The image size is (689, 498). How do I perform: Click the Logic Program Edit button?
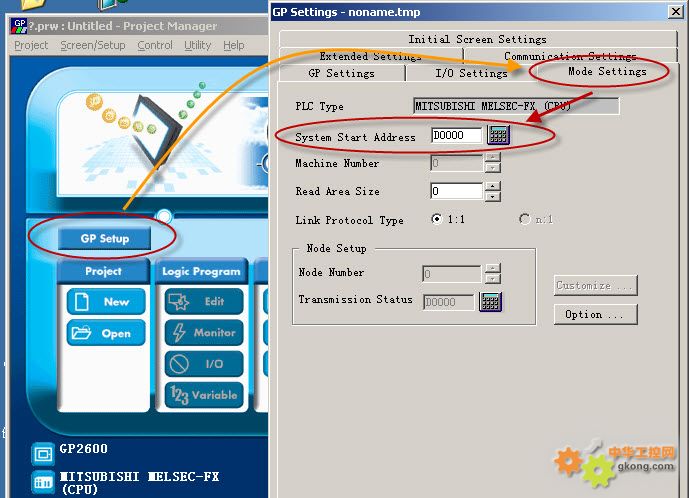[204, 302]
